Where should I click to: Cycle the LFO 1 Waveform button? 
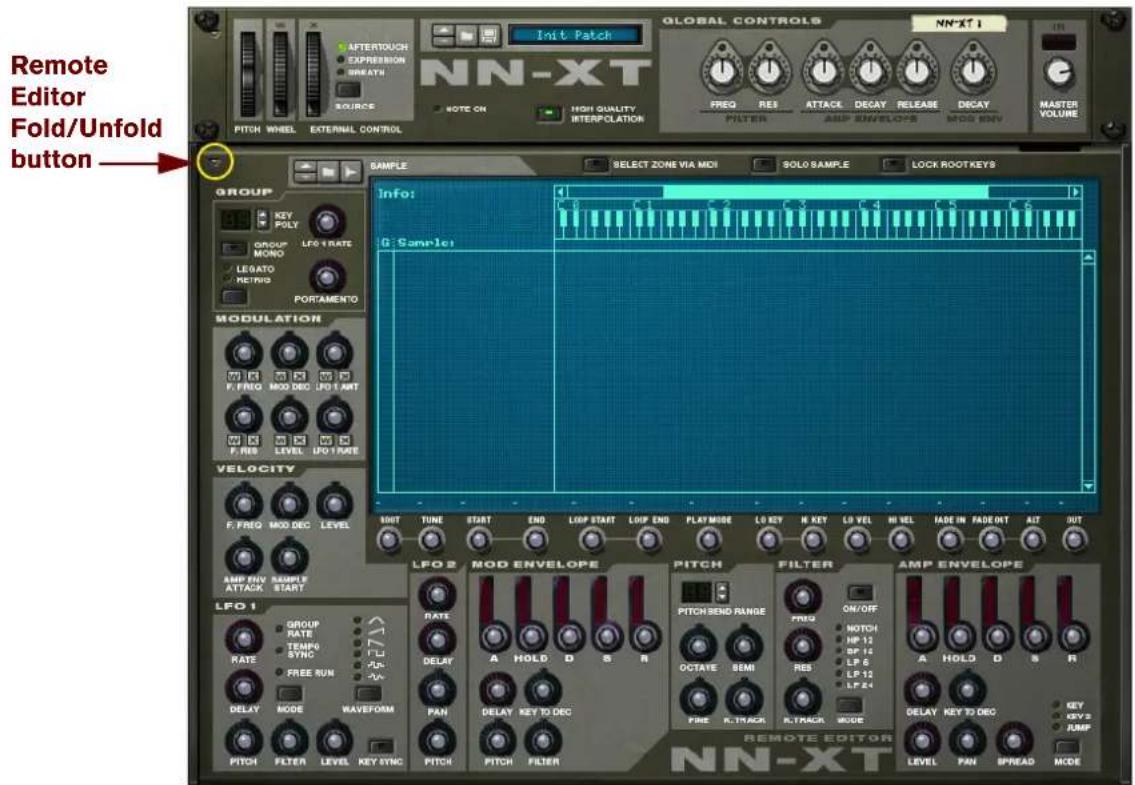pyautogui.click(x=368, y=693)
